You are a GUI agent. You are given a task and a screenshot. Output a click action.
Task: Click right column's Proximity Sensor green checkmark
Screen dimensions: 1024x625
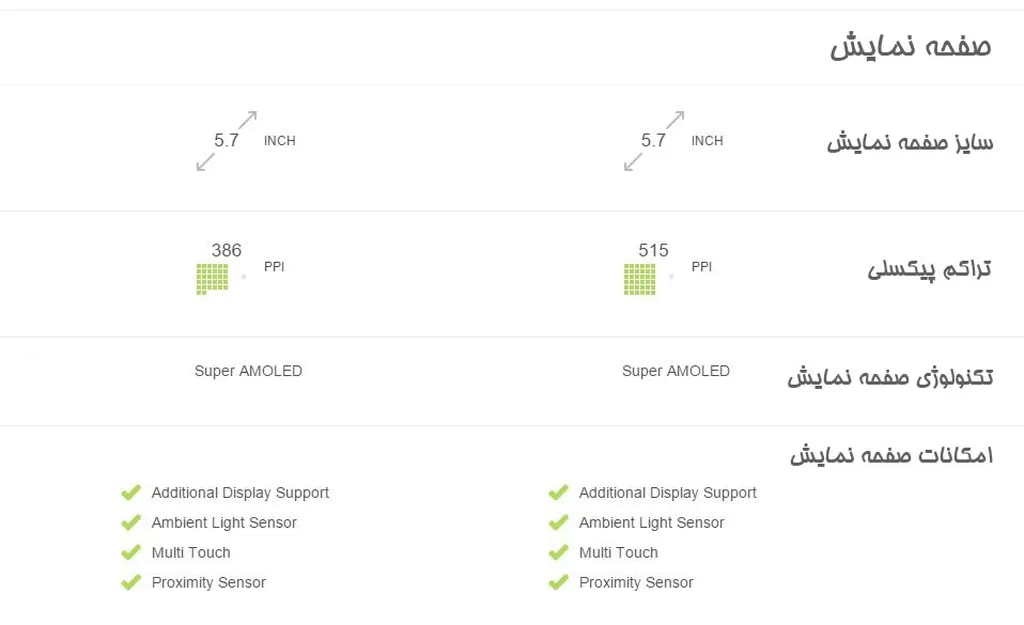tap(558, 583)
